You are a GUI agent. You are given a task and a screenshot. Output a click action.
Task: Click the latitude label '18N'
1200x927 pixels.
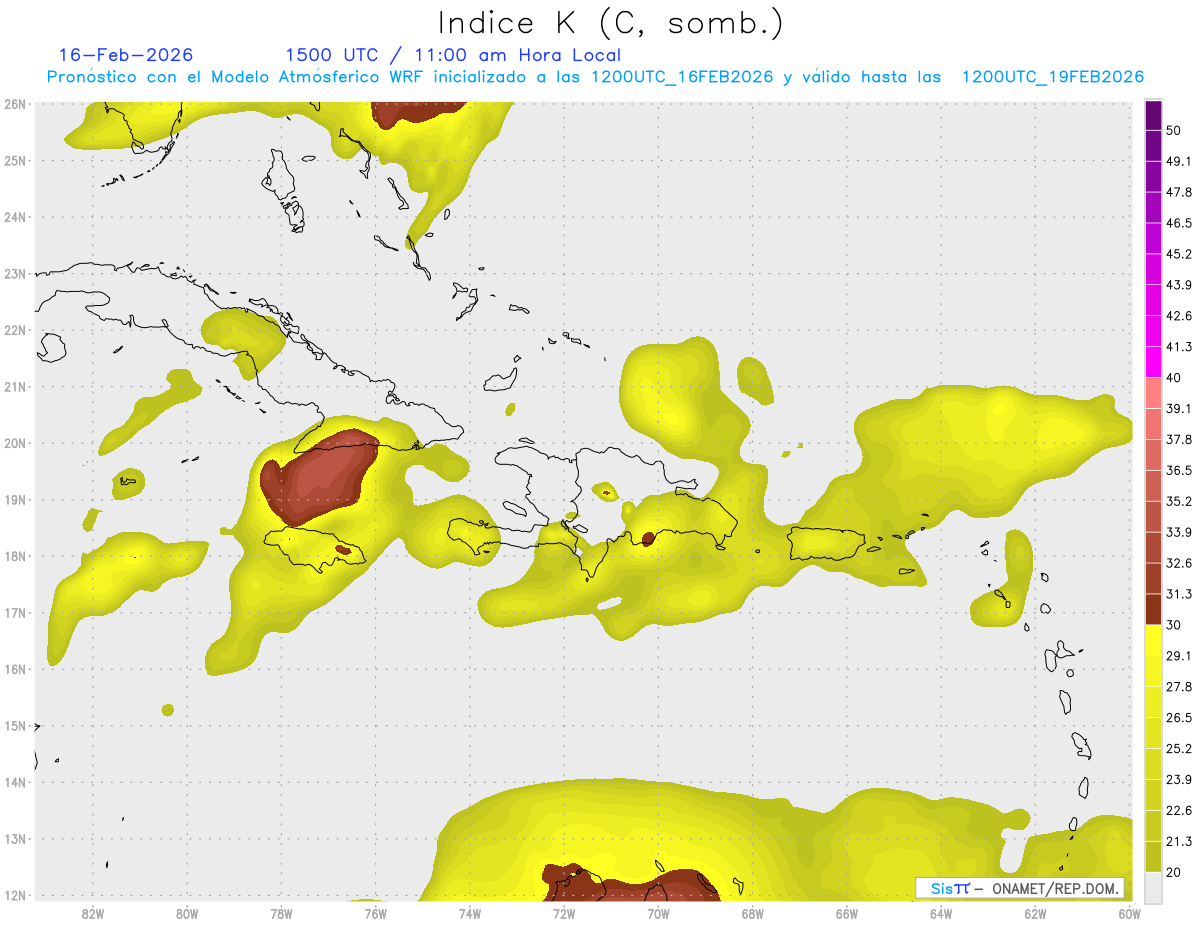click(x=15, y=556)
